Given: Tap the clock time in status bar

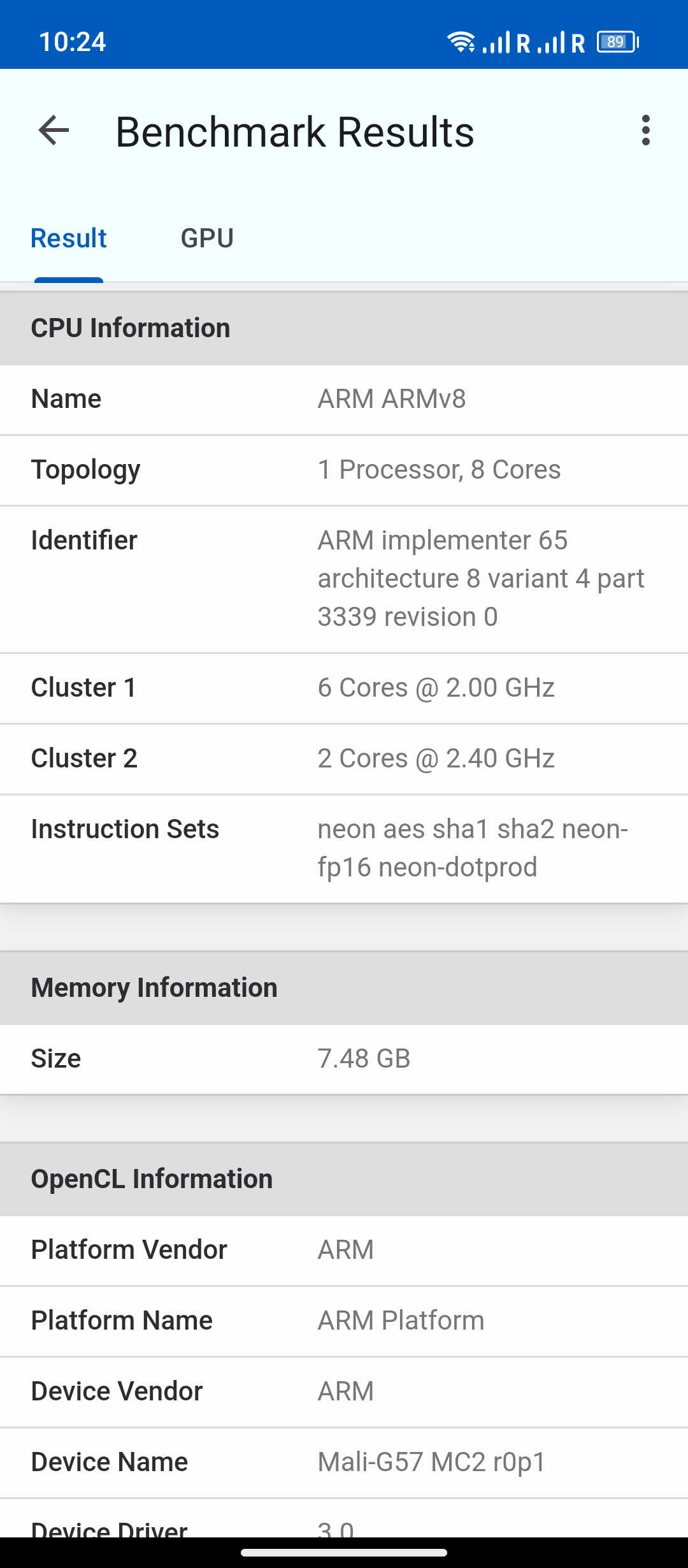Looking at the screenshot, I should (72, 42).
